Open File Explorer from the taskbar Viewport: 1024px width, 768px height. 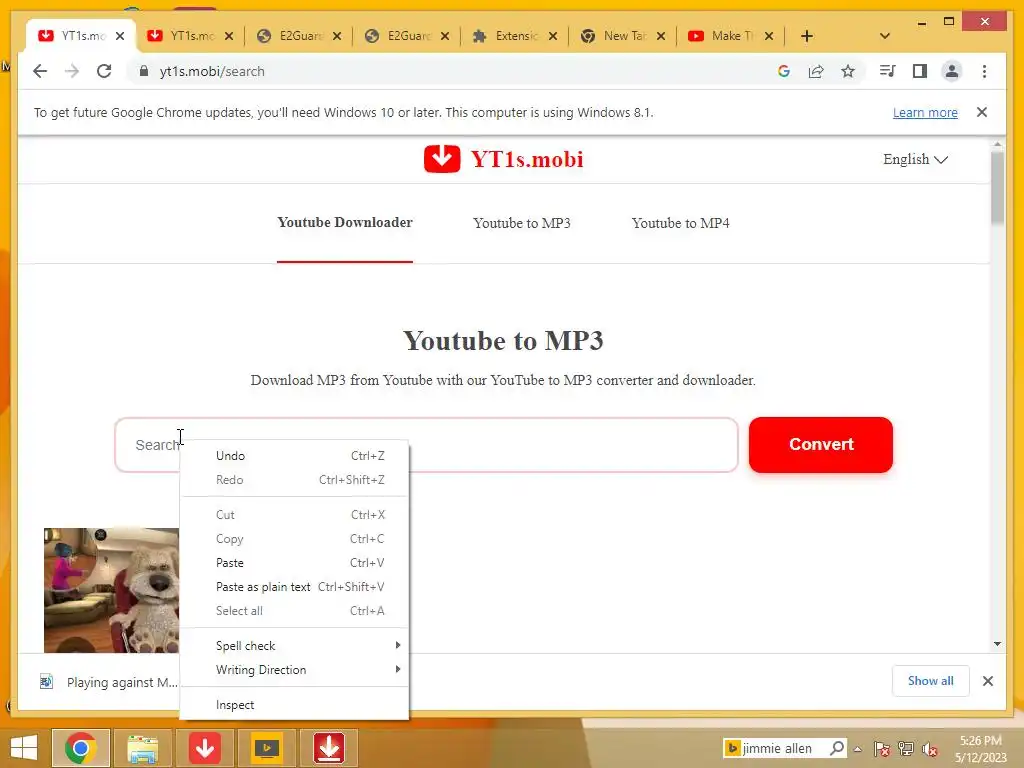pos(142,748)
